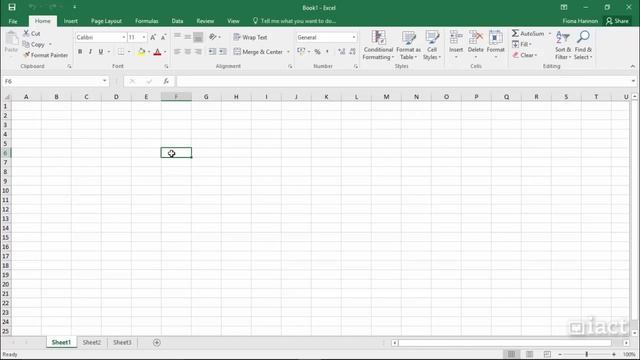Click the Save icon in quick access toolbar

12,7
